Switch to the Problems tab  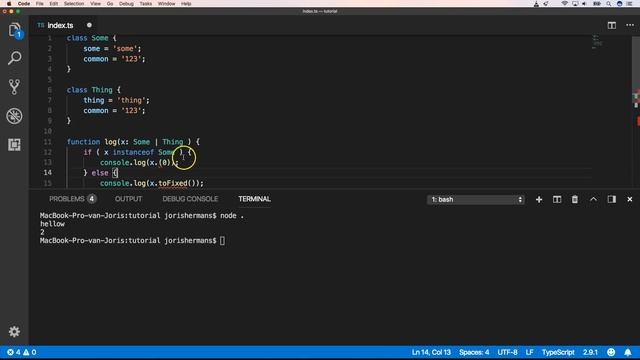[x=72, y=199]
